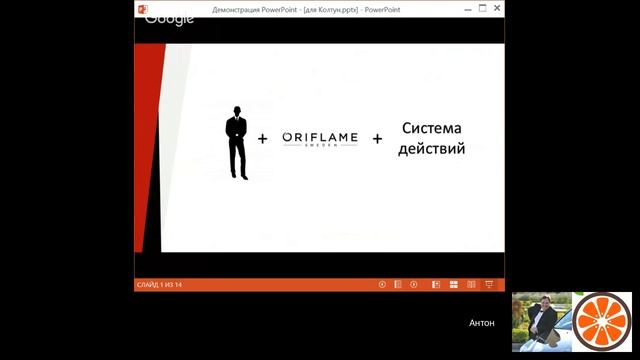Click the 'Антон' participant name label
640x360 pixels.
pos(482,323)
